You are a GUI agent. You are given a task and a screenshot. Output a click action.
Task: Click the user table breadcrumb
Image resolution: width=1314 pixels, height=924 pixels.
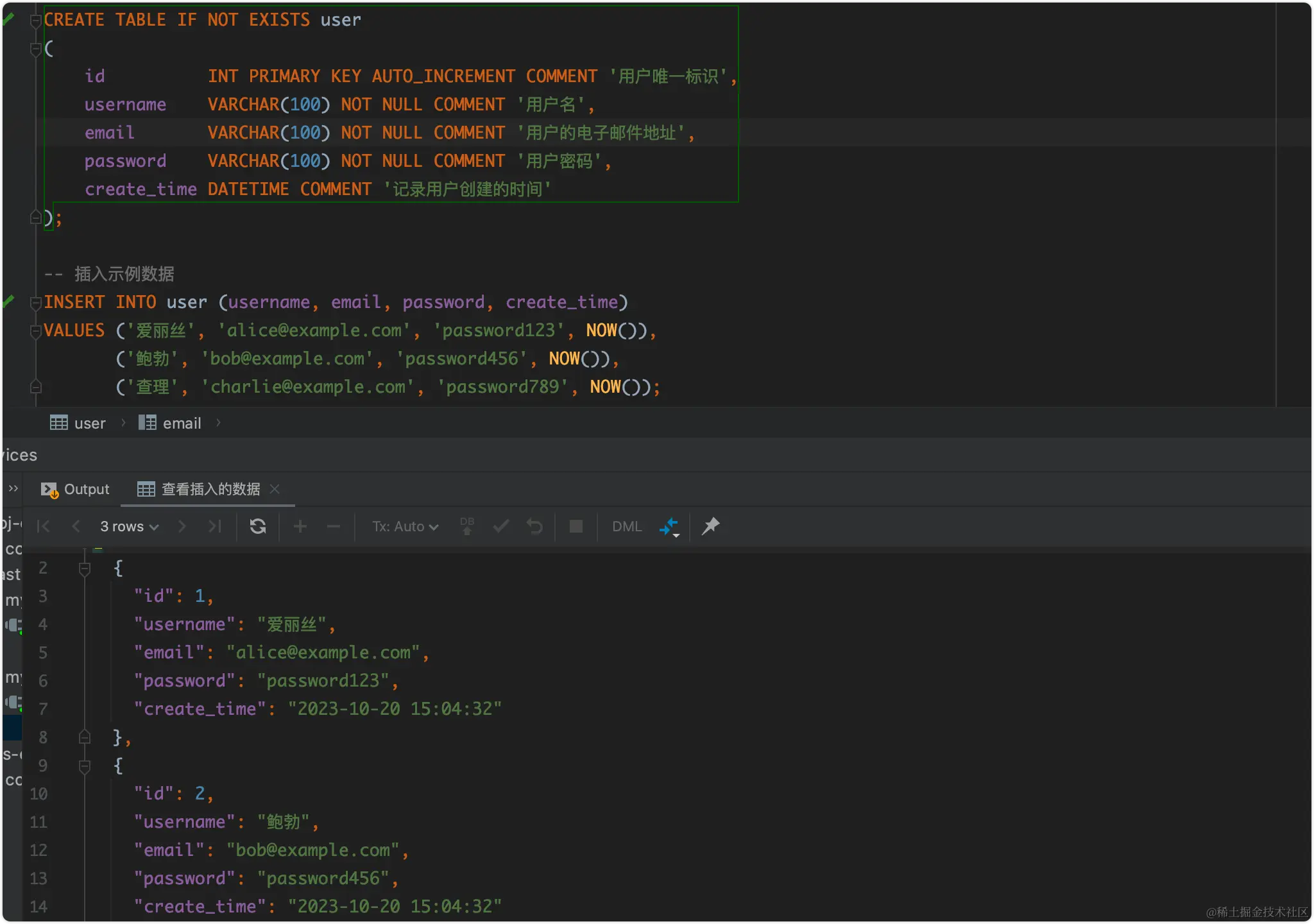pos(78,423)
